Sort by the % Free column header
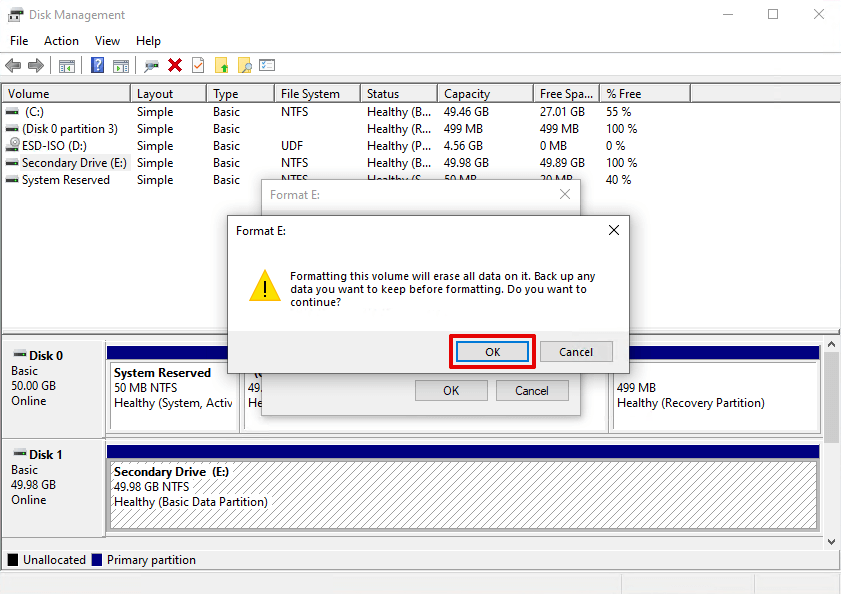 tap(645, 93)
